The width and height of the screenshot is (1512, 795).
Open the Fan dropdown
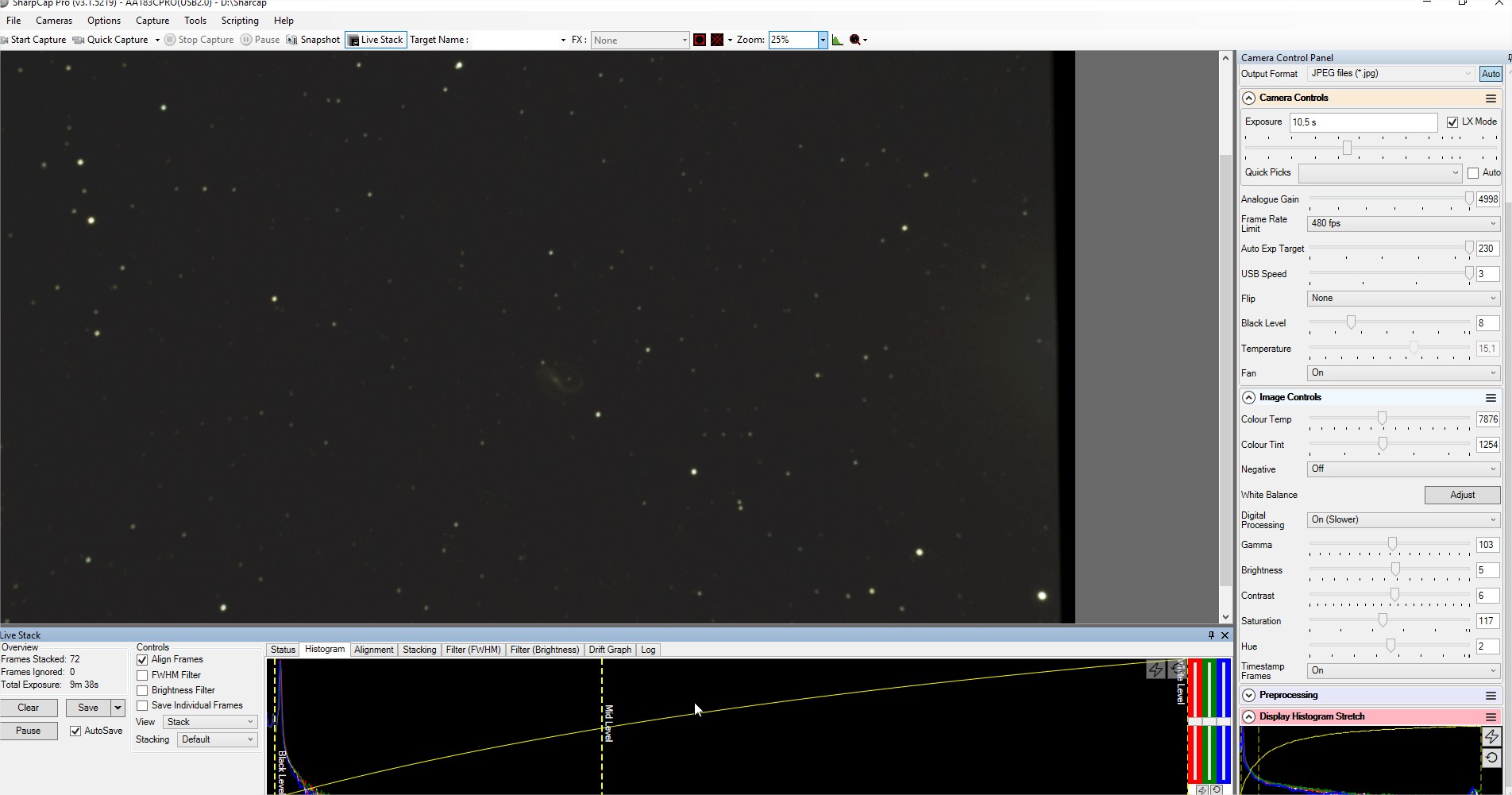[x=1403, y=373]
